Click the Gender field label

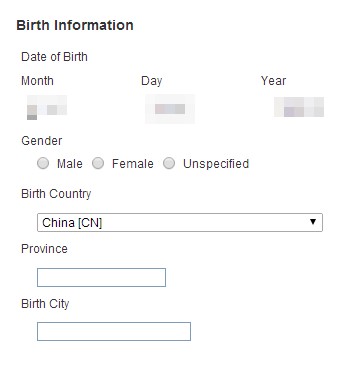(x=42, y=141)
